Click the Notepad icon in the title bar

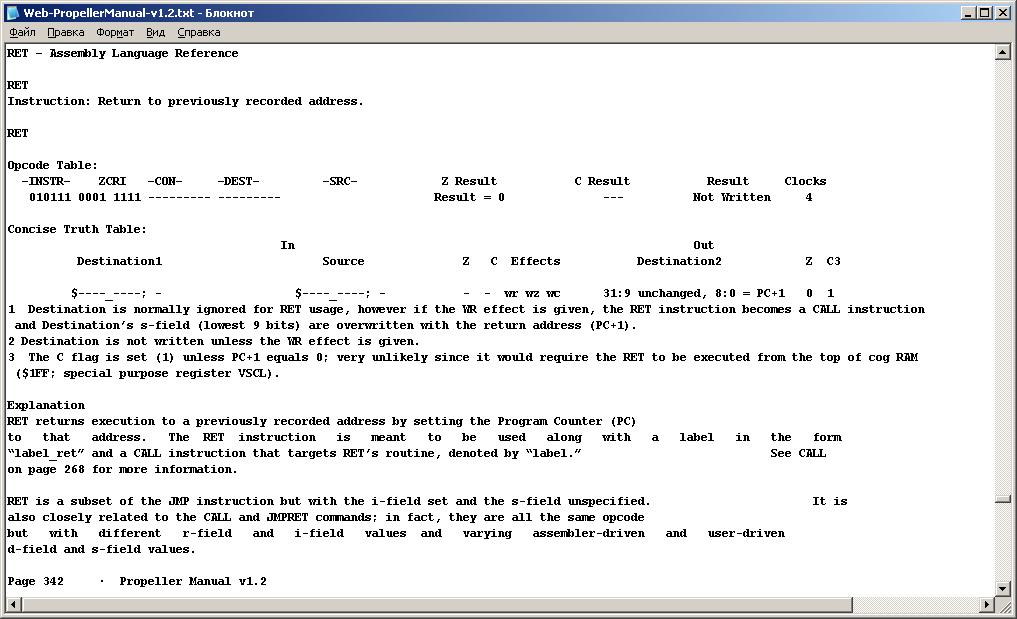14,13
